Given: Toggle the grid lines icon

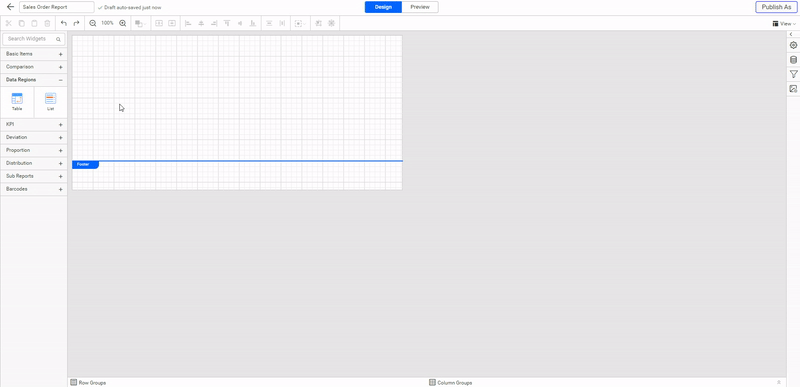Looking at the screenshot, I should [332, 23].
